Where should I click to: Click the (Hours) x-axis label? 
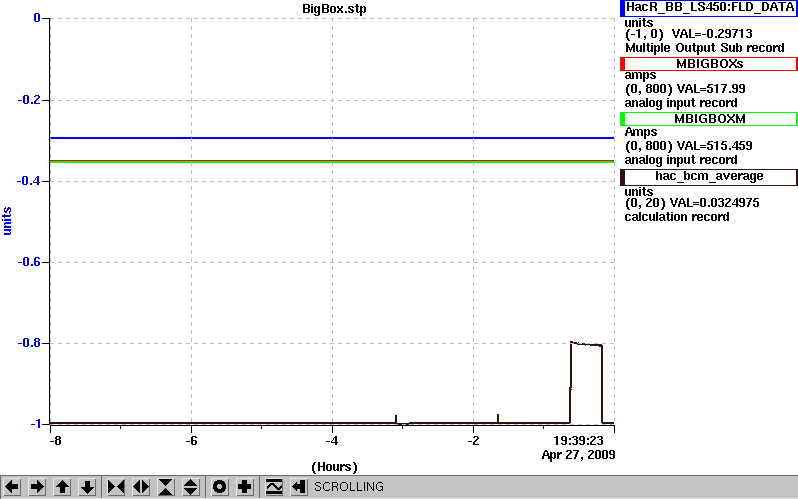(x=334, y=467)
